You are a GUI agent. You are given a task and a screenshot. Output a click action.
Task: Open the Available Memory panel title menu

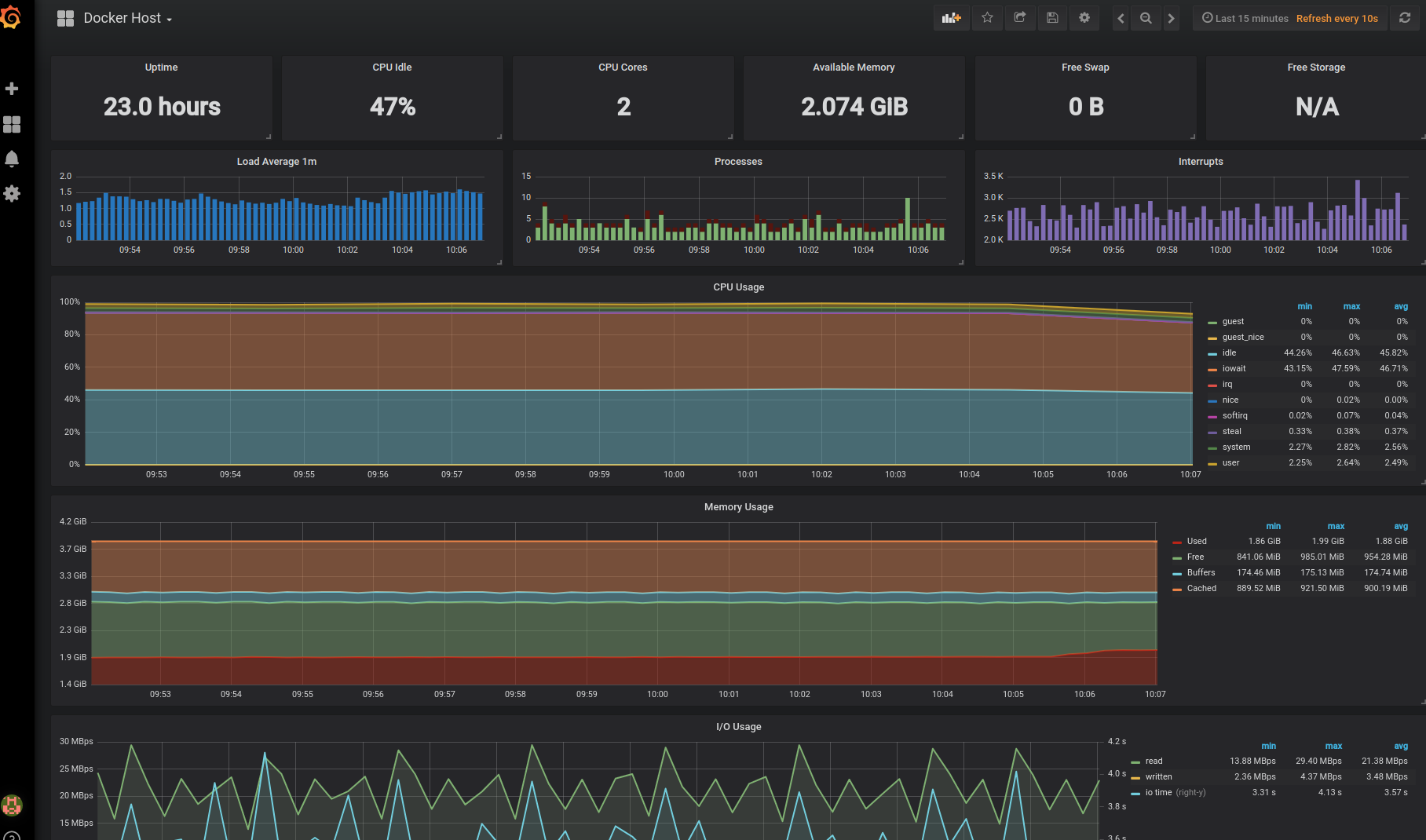[854, 68]
